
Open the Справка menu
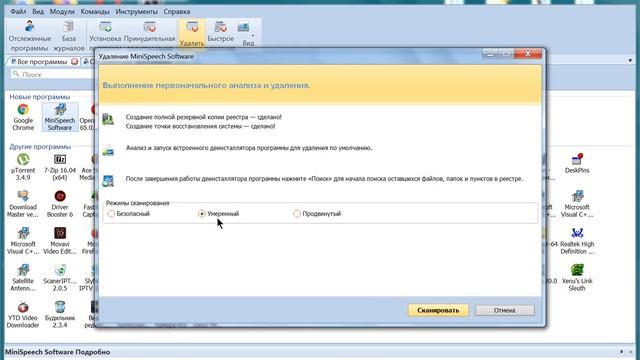(x=177, y=11)
